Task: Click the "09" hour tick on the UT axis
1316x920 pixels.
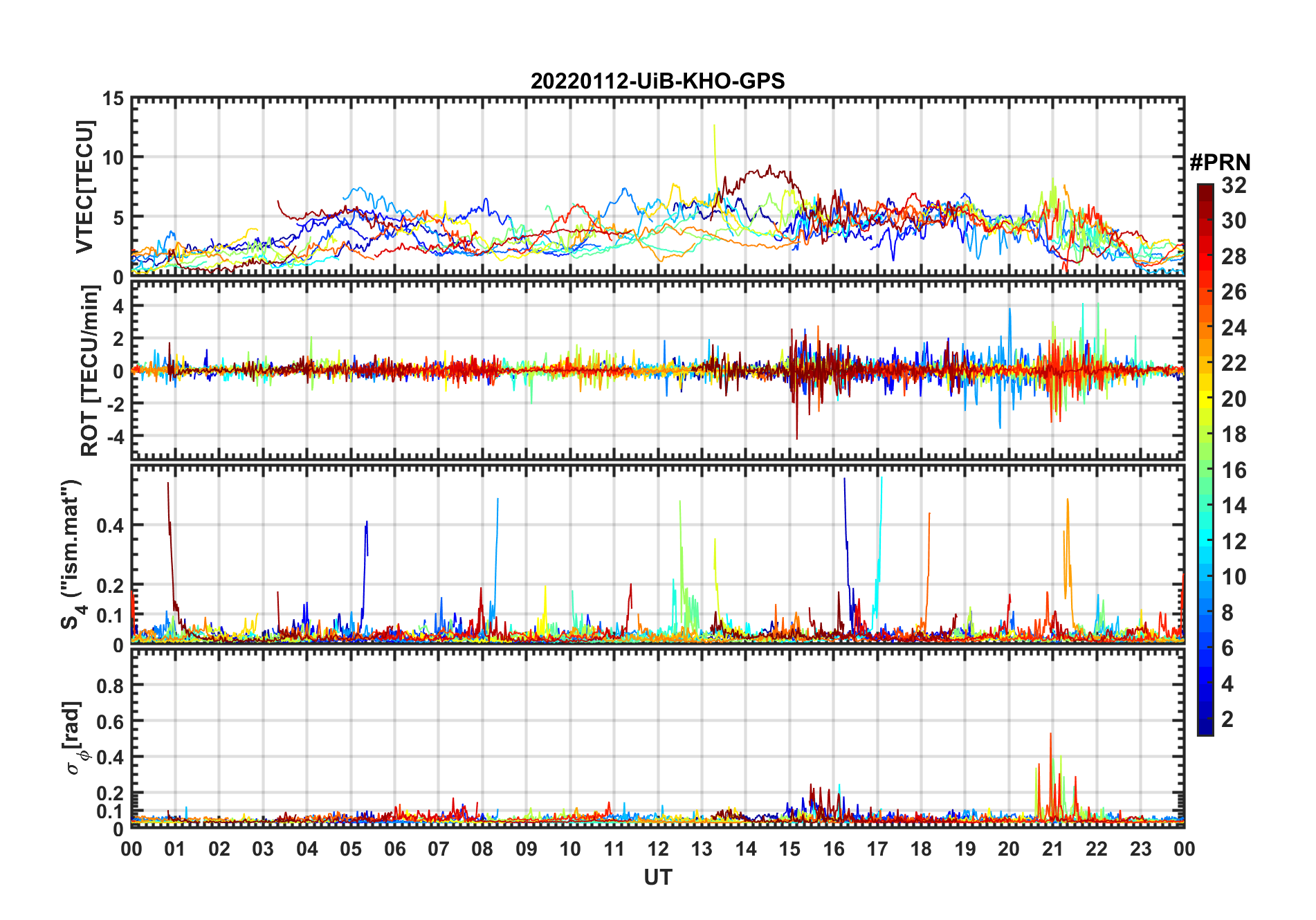Action: [527, 849]
